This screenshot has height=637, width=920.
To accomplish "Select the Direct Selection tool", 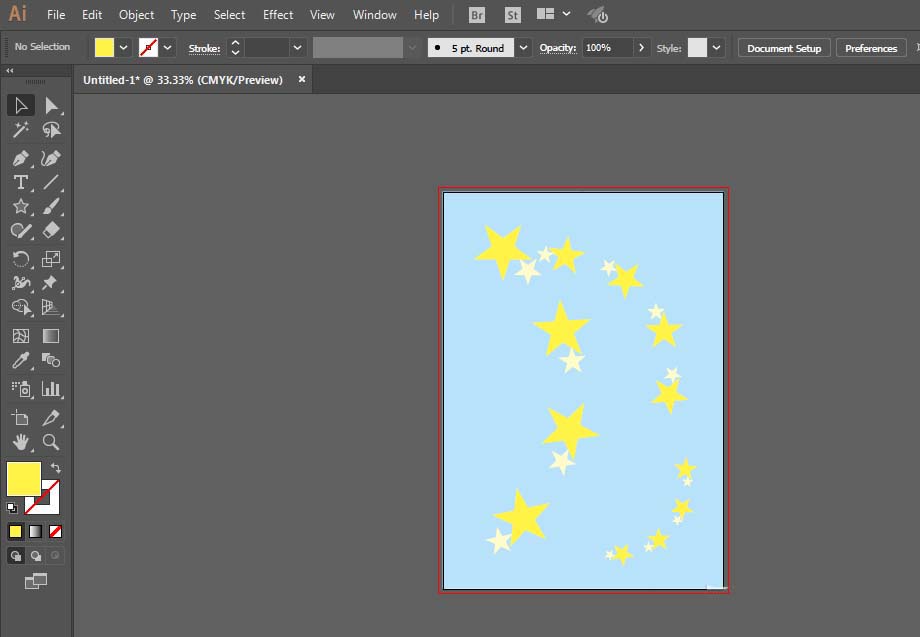I will click(51, 106).
